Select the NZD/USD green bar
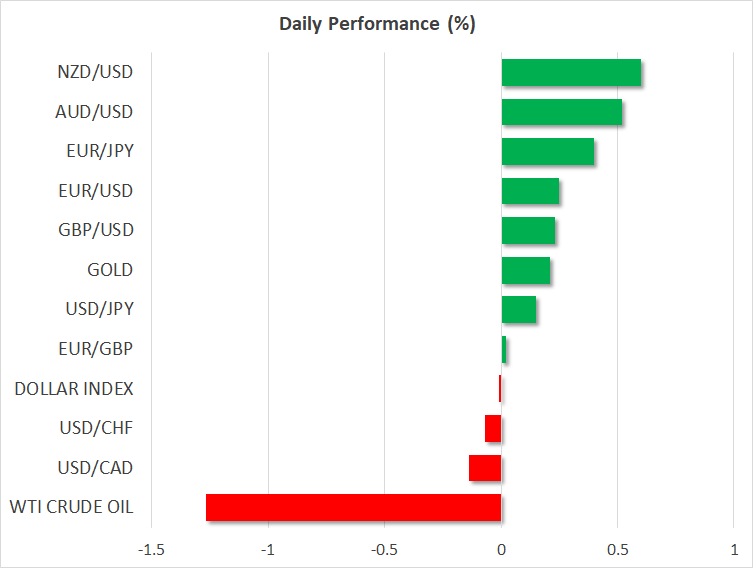The height and width of the screenshot is (568, 753). pos(571,73)
